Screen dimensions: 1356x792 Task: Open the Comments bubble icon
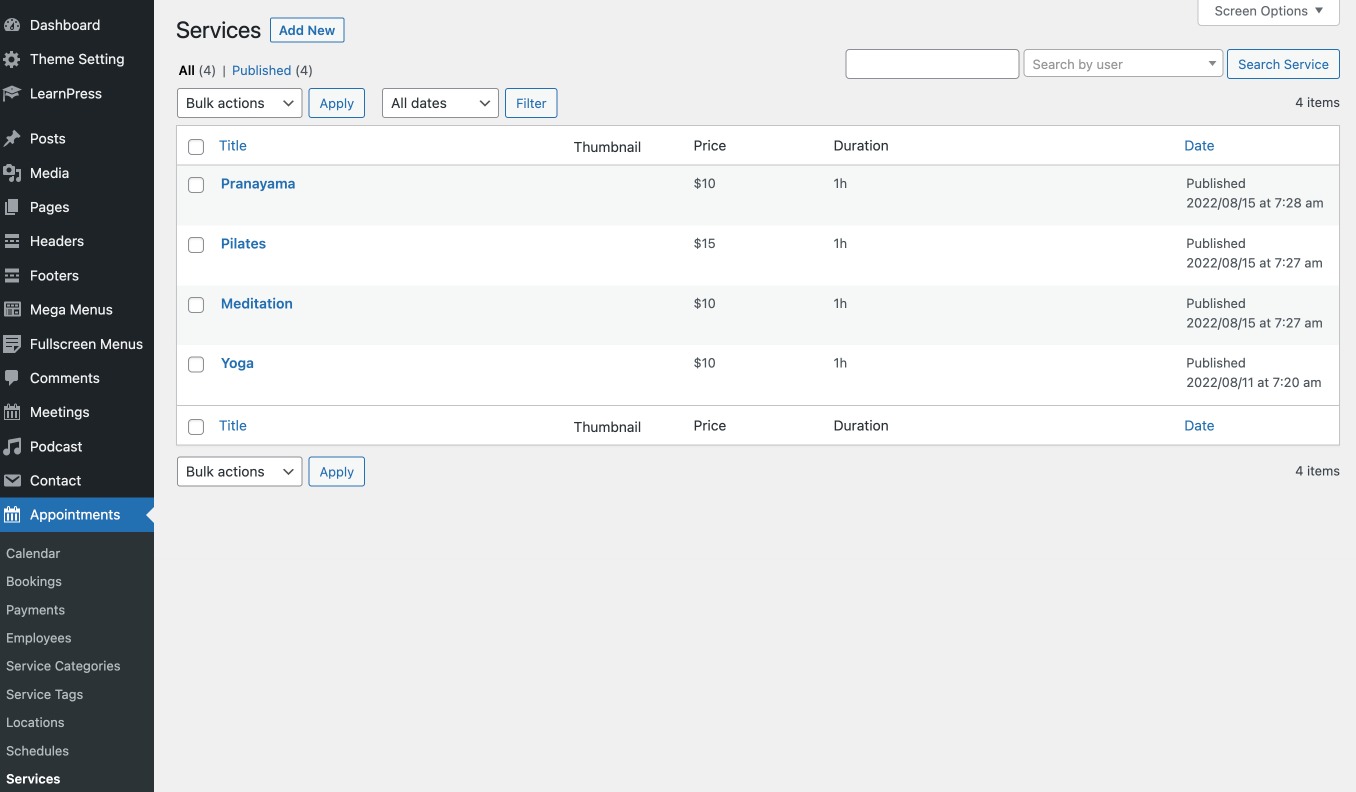[14, 378]
